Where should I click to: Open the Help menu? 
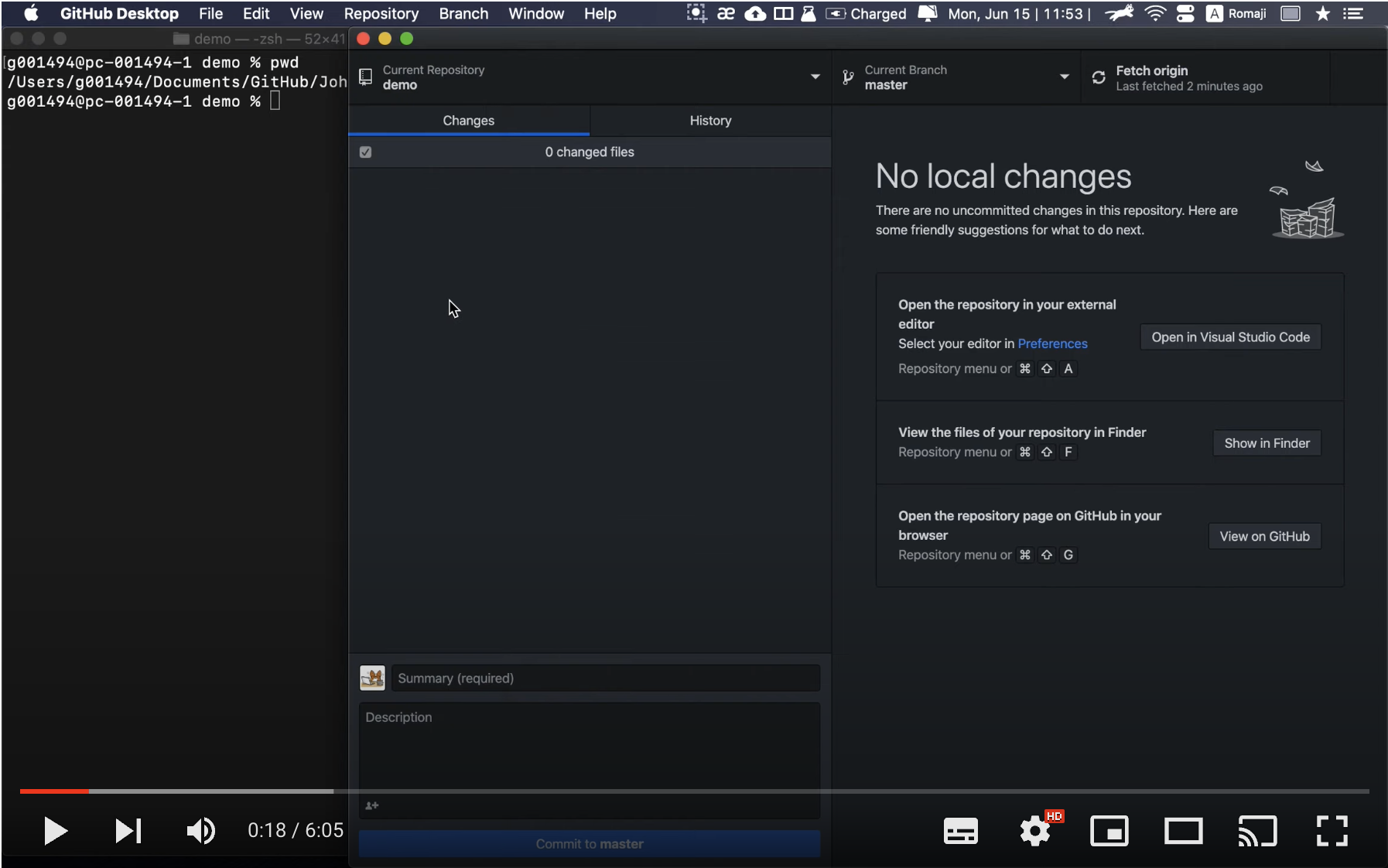click(600, 13)
